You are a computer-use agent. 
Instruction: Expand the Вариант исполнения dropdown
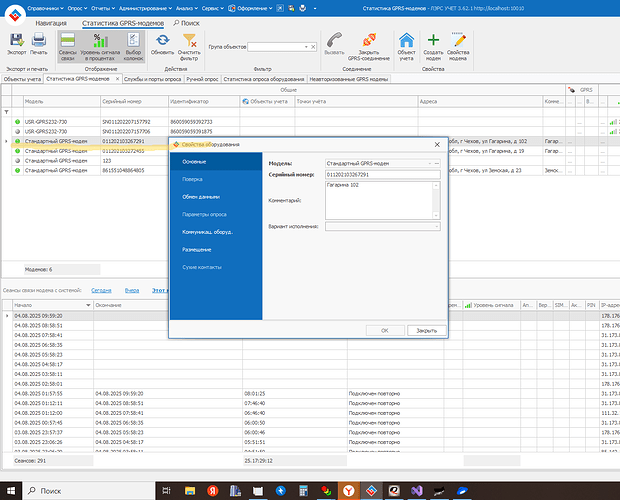click(437, 226)
